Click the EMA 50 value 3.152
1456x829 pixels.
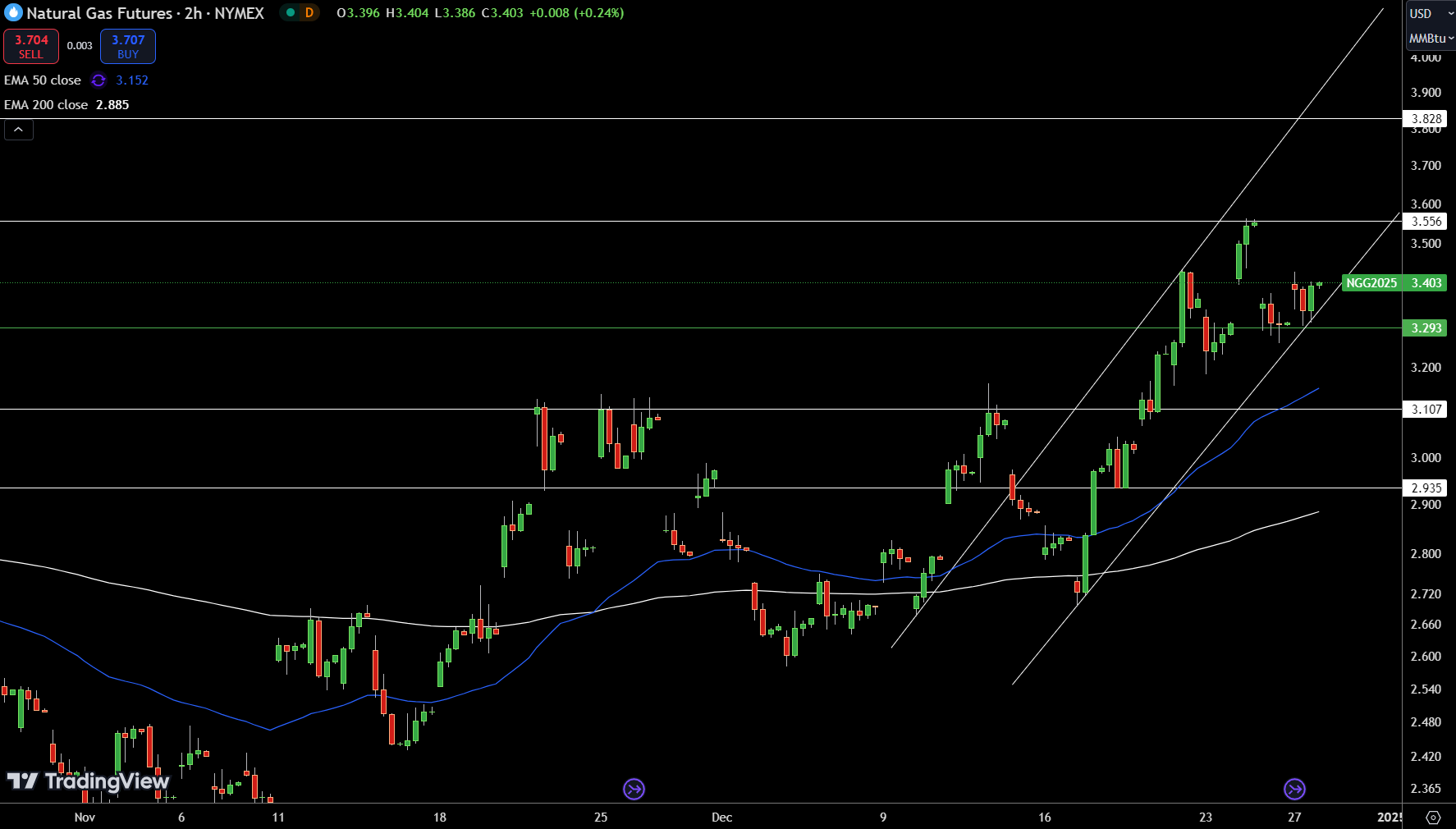coord(132,80)
